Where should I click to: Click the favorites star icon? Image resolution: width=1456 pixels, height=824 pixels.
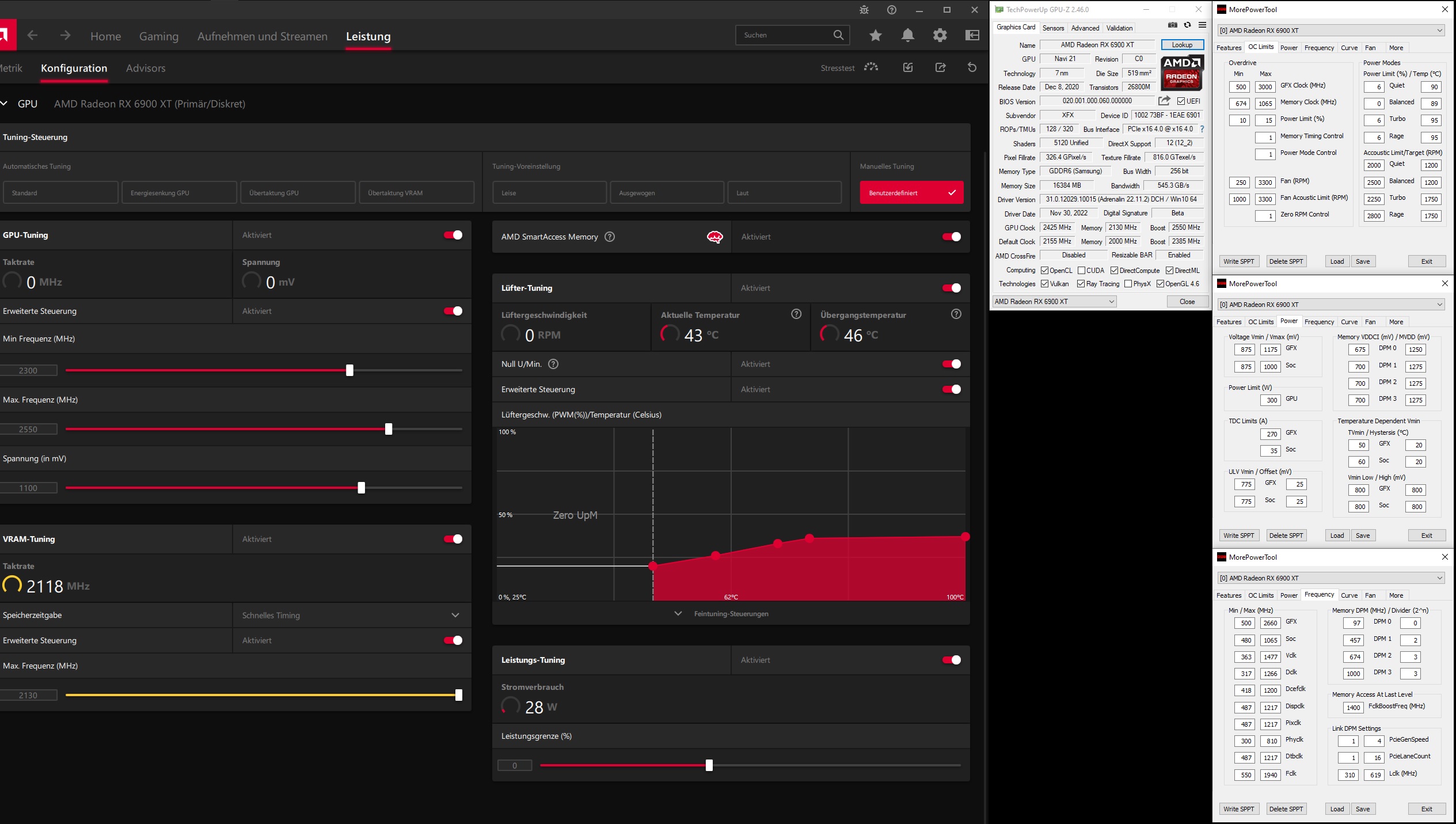coord(875,36)
